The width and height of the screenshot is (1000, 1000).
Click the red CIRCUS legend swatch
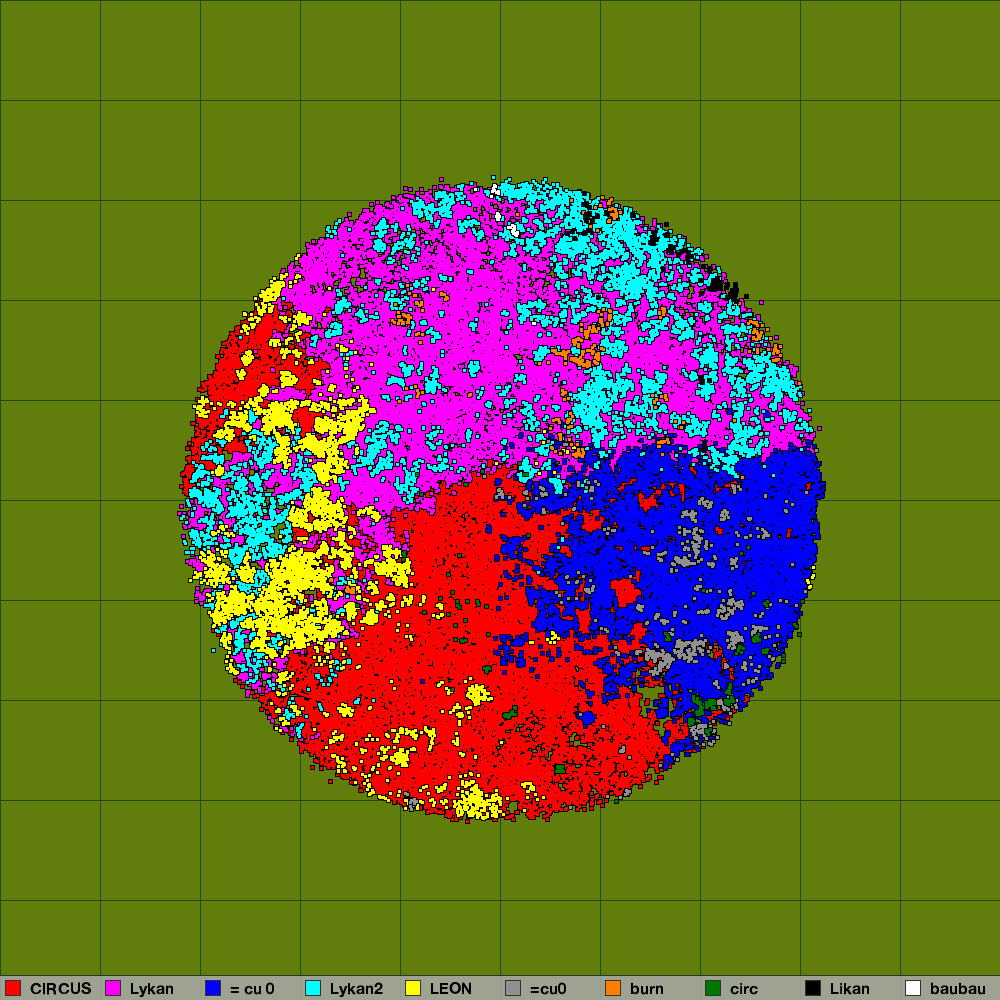pos(13,988)
